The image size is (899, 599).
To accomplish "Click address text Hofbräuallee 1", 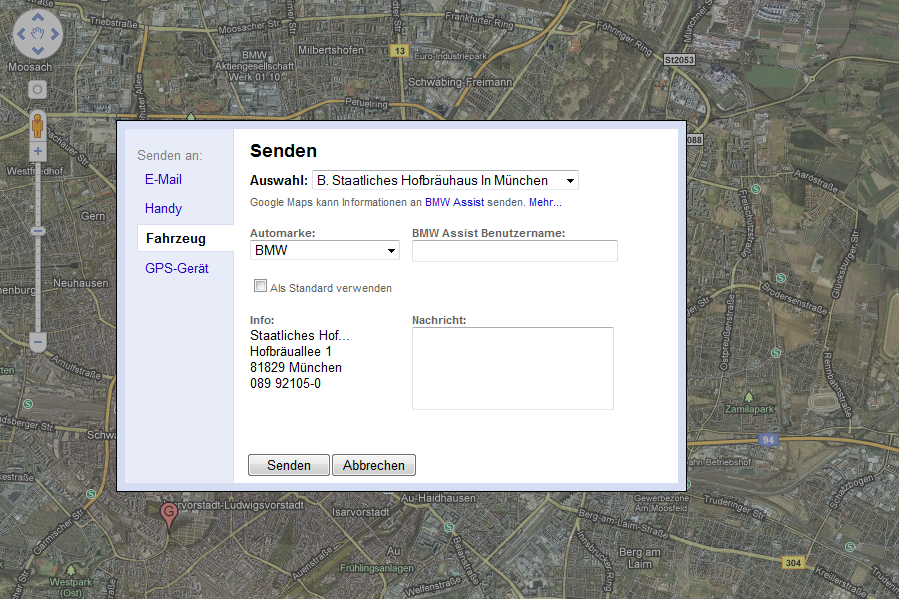I will click(x=291, y=351).
